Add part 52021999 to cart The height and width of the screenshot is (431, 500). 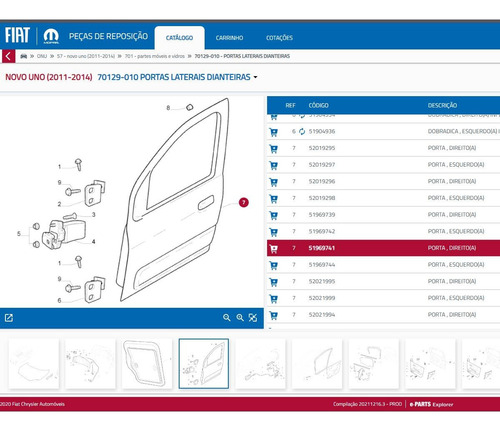274,299
